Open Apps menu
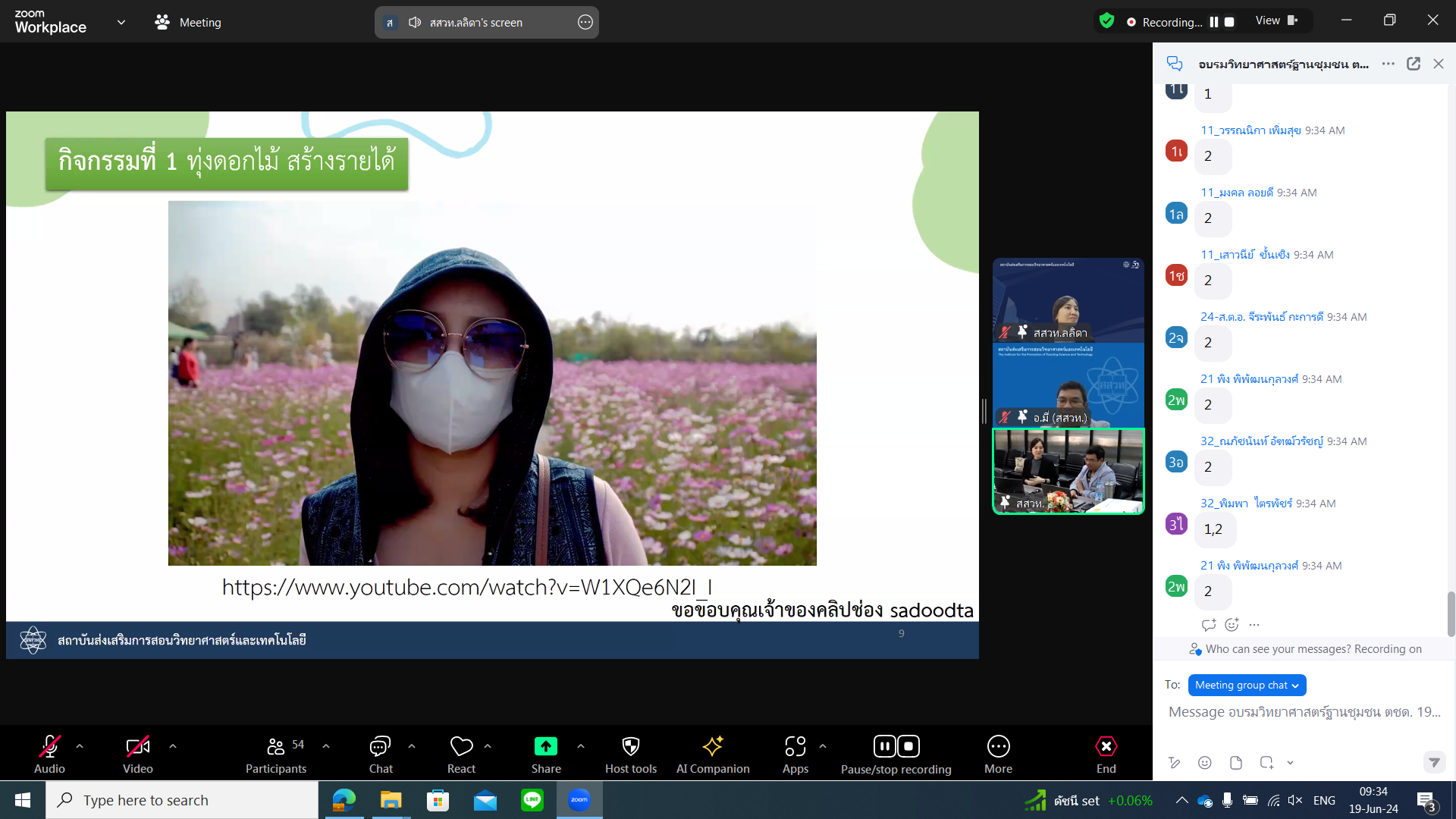1456x819 pixels. click(x=795, y=754)
